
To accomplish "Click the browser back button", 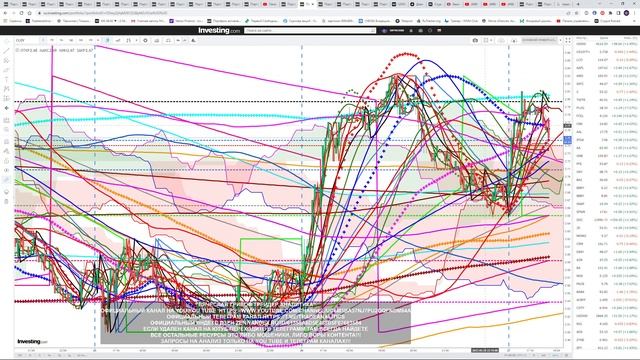I will point(5,13).
